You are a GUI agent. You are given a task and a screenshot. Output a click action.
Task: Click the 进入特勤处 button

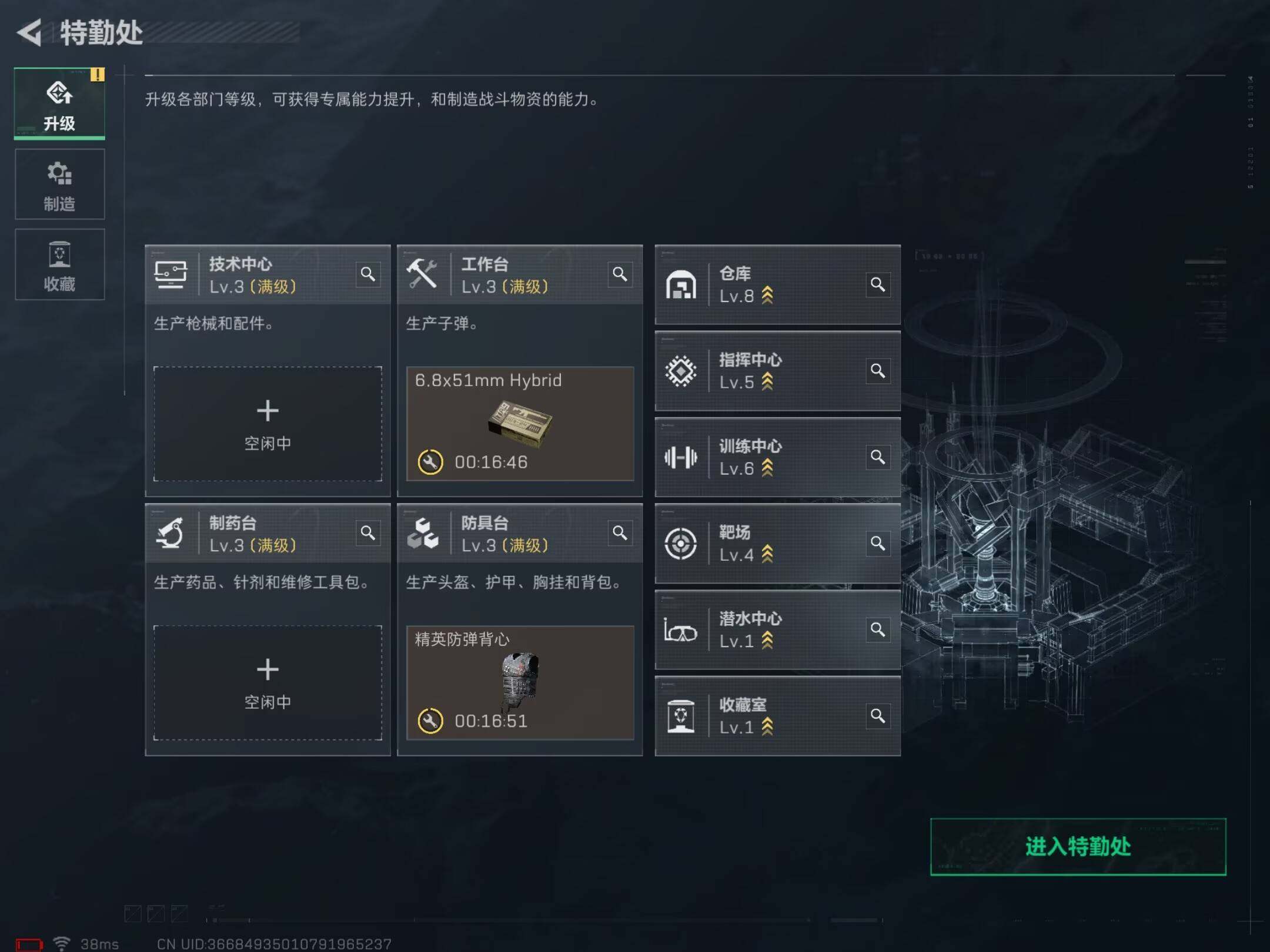[x=1078, y=847]
